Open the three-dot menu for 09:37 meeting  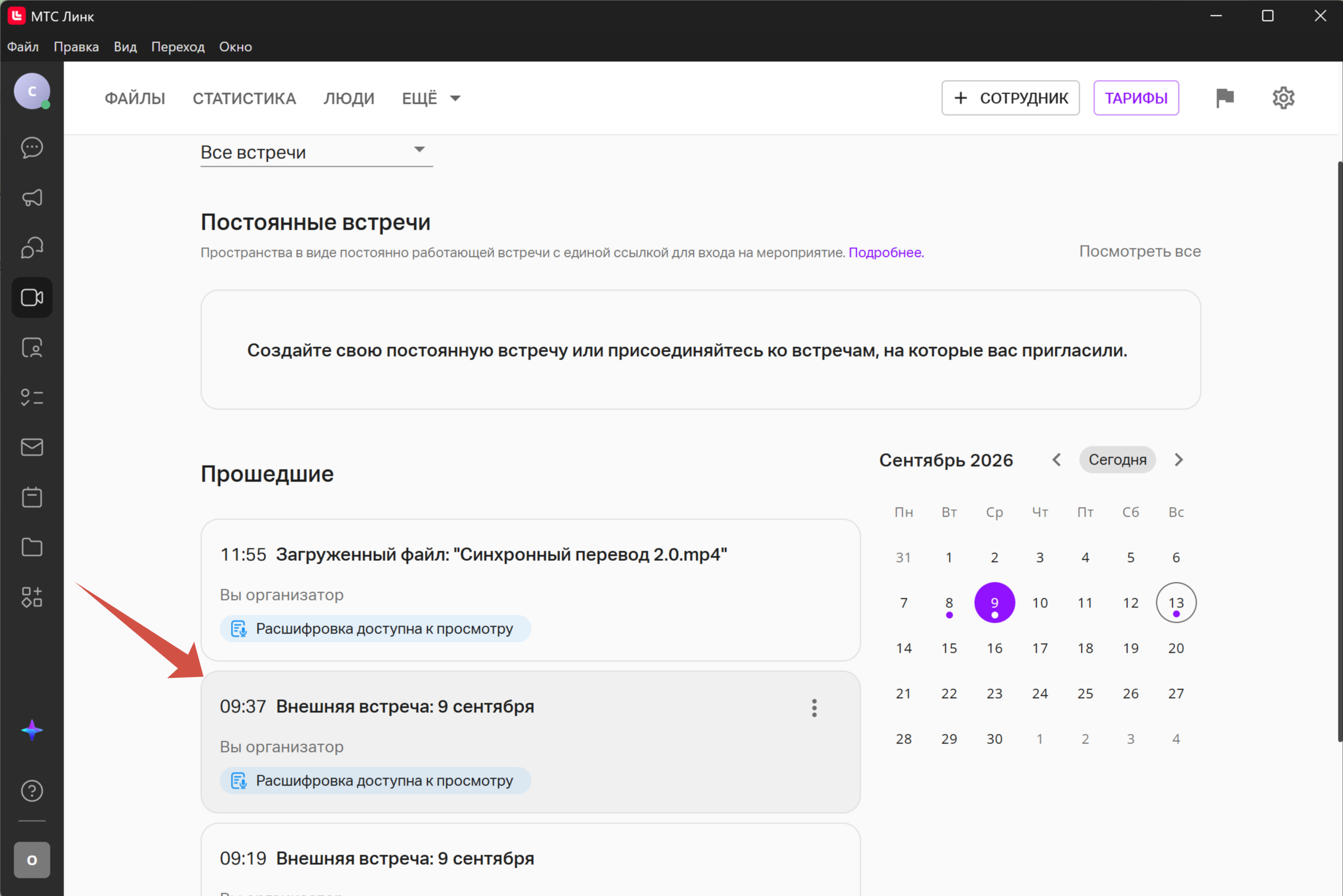coord(814,707)
